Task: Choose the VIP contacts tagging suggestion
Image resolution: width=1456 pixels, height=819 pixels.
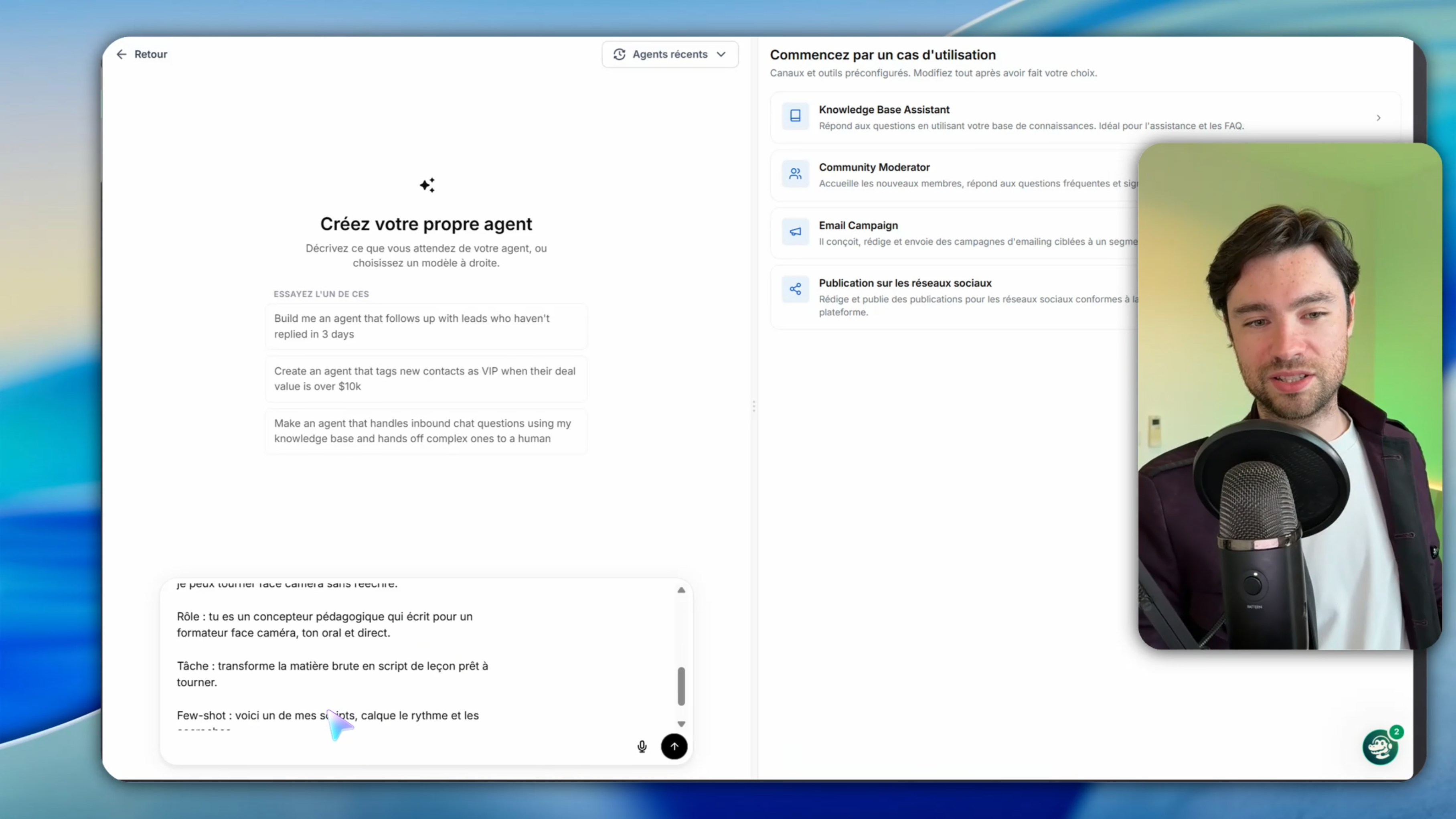Action: [426, 379]
